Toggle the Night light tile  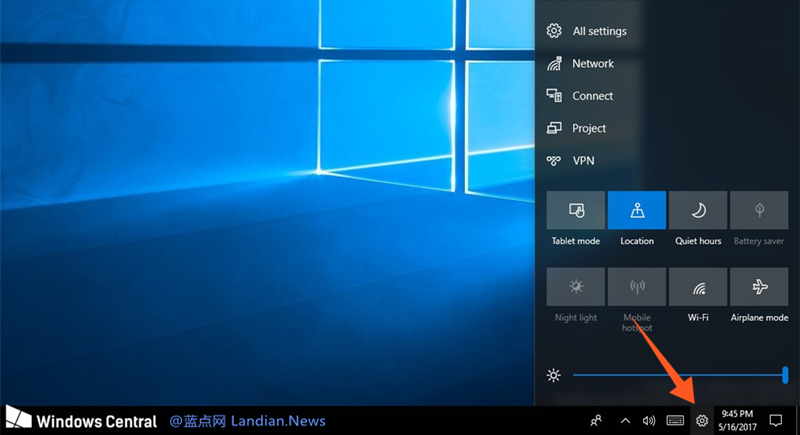tap(576, 287)
